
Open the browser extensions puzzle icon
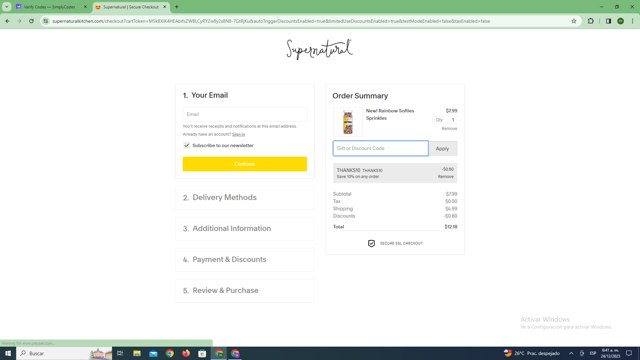(x=591, y=21)
